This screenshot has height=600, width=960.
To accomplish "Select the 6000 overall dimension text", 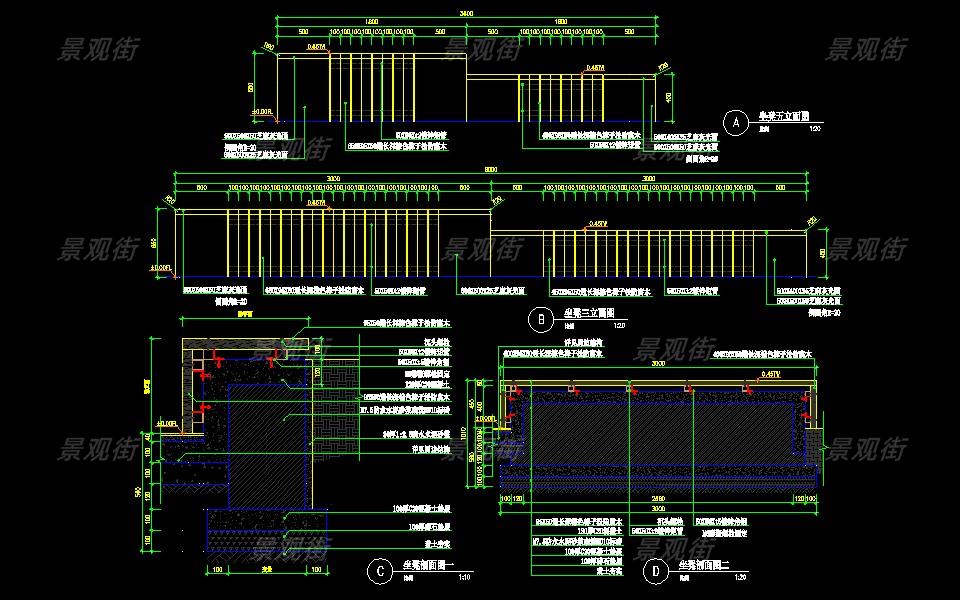I will tap(490, 169).
